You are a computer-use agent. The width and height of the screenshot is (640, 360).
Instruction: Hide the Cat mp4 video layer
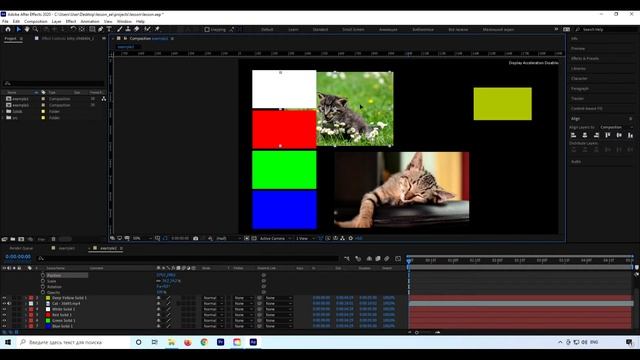tap(4, 304)
